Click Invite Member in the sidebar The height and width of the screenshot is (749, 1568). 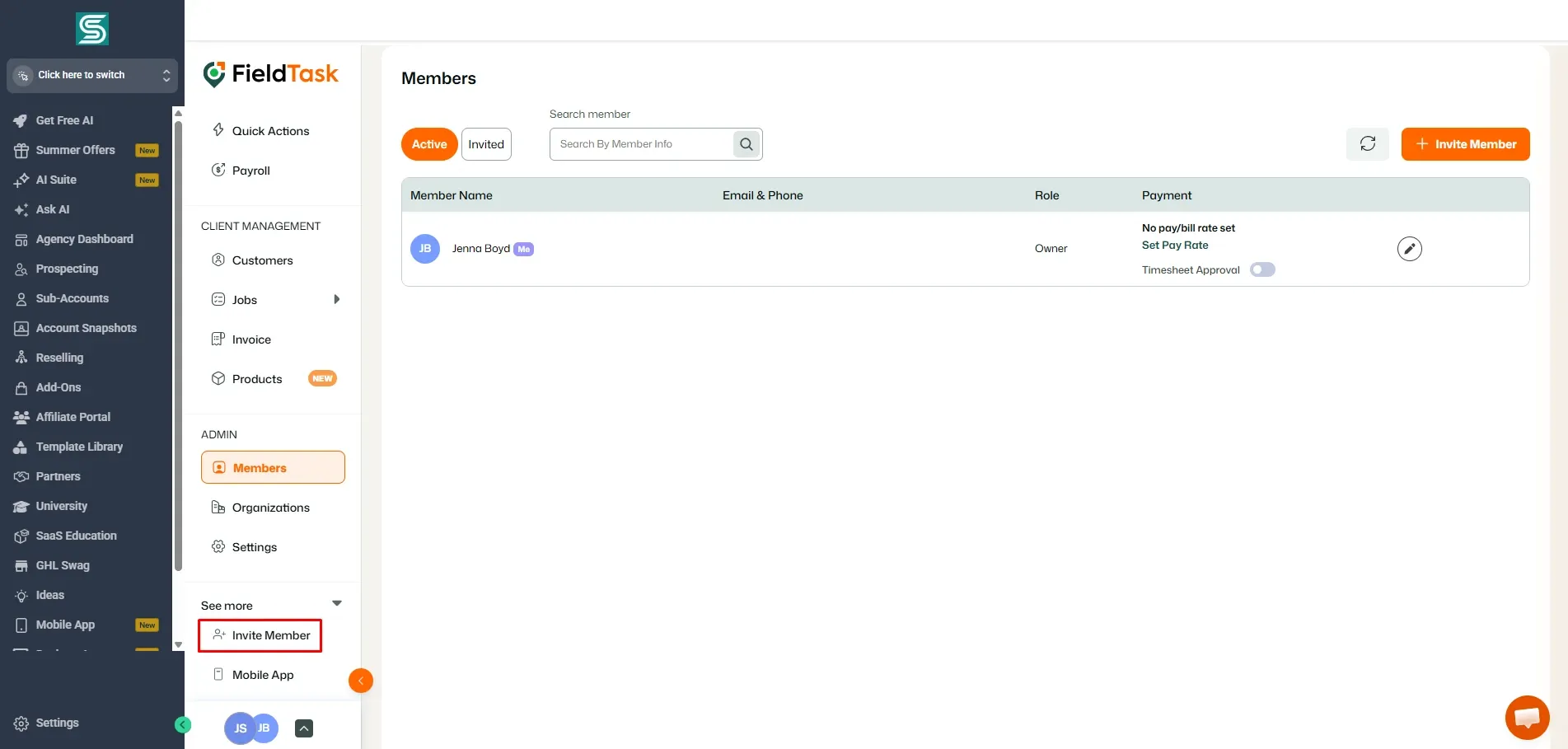click(x=260, y=635)
